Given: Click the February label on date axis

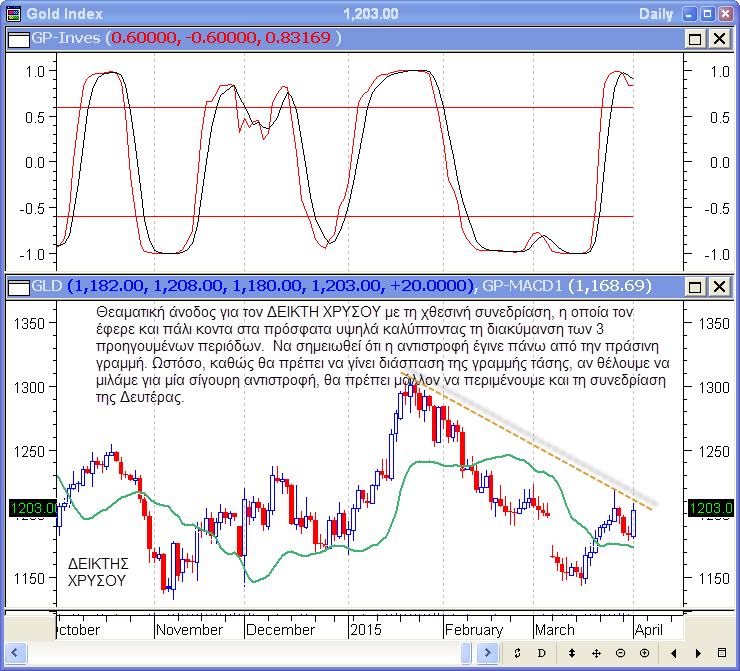Looking at the screenshot, I should pyautogui.click(x=474, y=630).
